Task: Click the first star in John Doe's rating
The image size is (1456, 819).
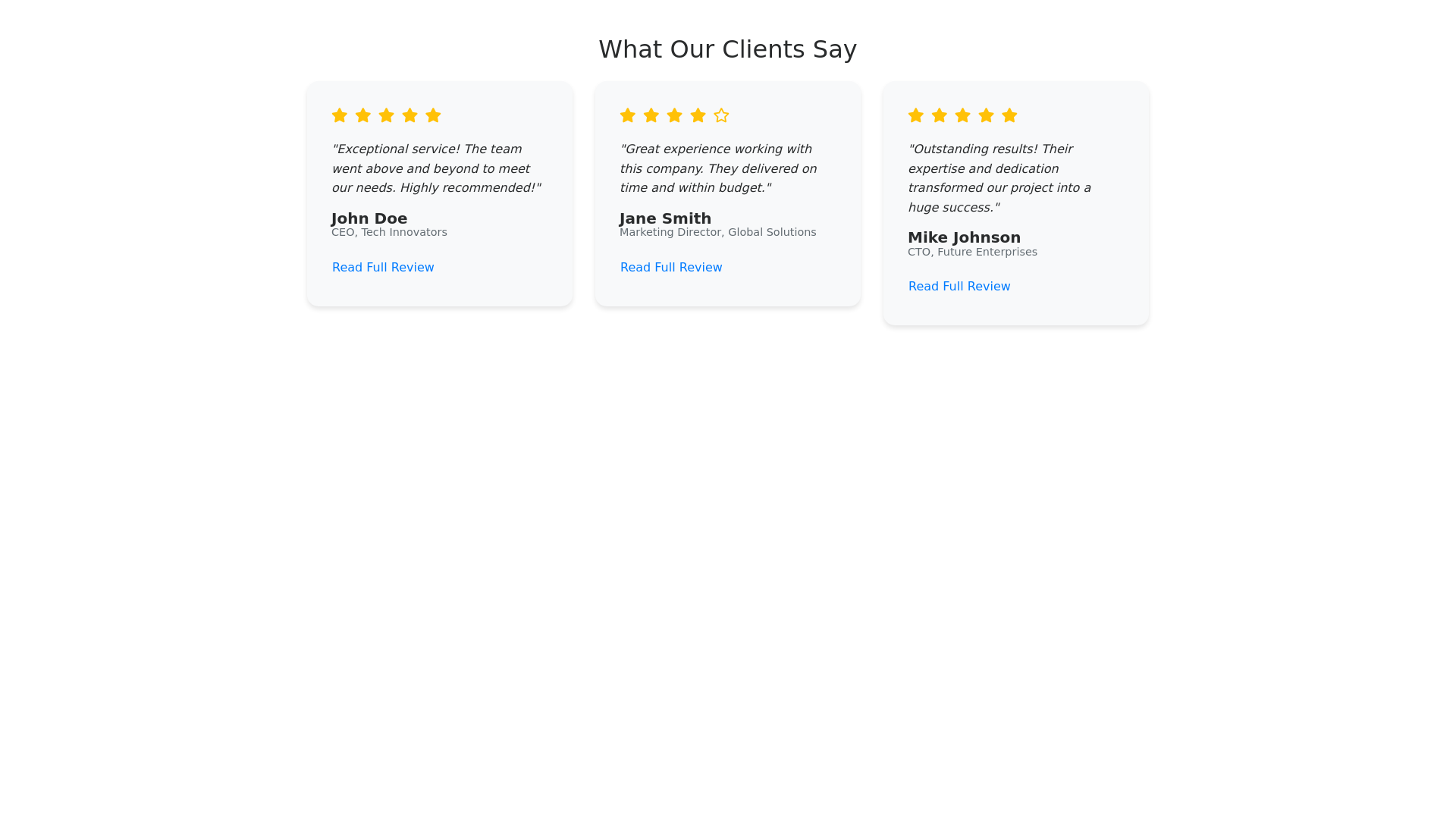Action: [340, 115]
